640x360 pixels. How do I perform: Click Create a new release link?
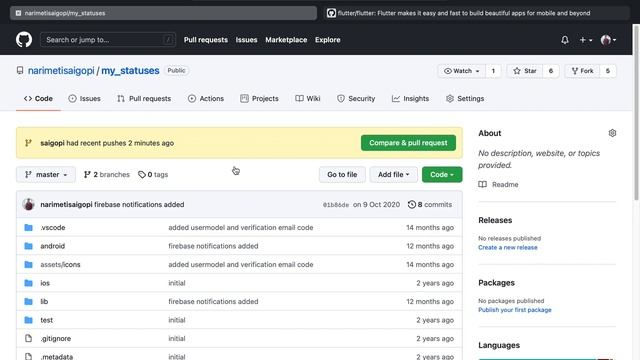508,247
